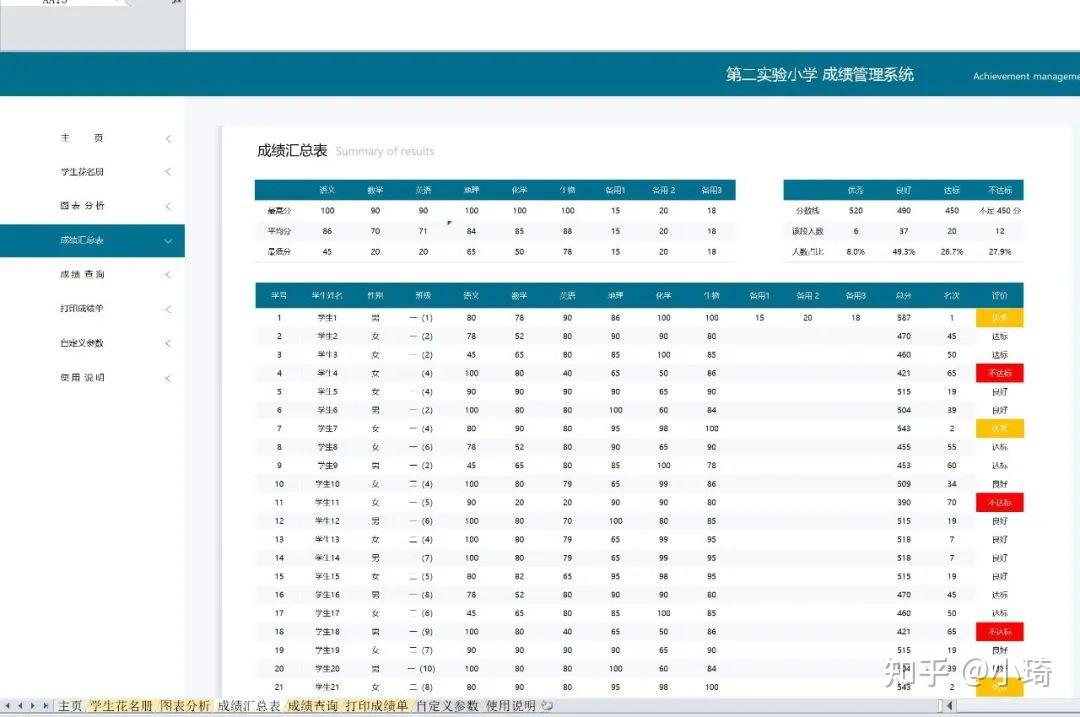Select the 平均分 row label

tap(279, 231)
